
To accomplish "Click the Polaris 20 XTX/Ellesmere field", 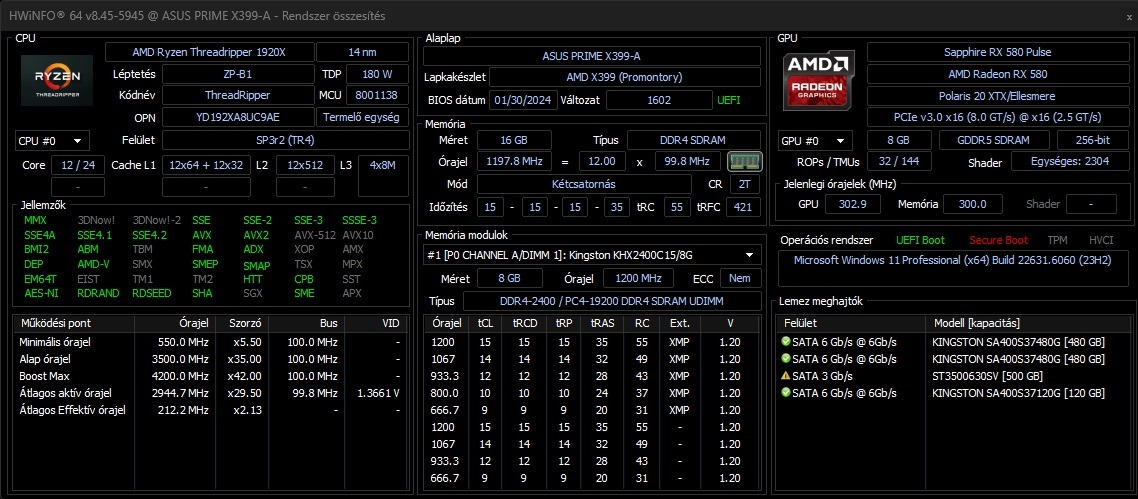I will (x=997, y=96).
